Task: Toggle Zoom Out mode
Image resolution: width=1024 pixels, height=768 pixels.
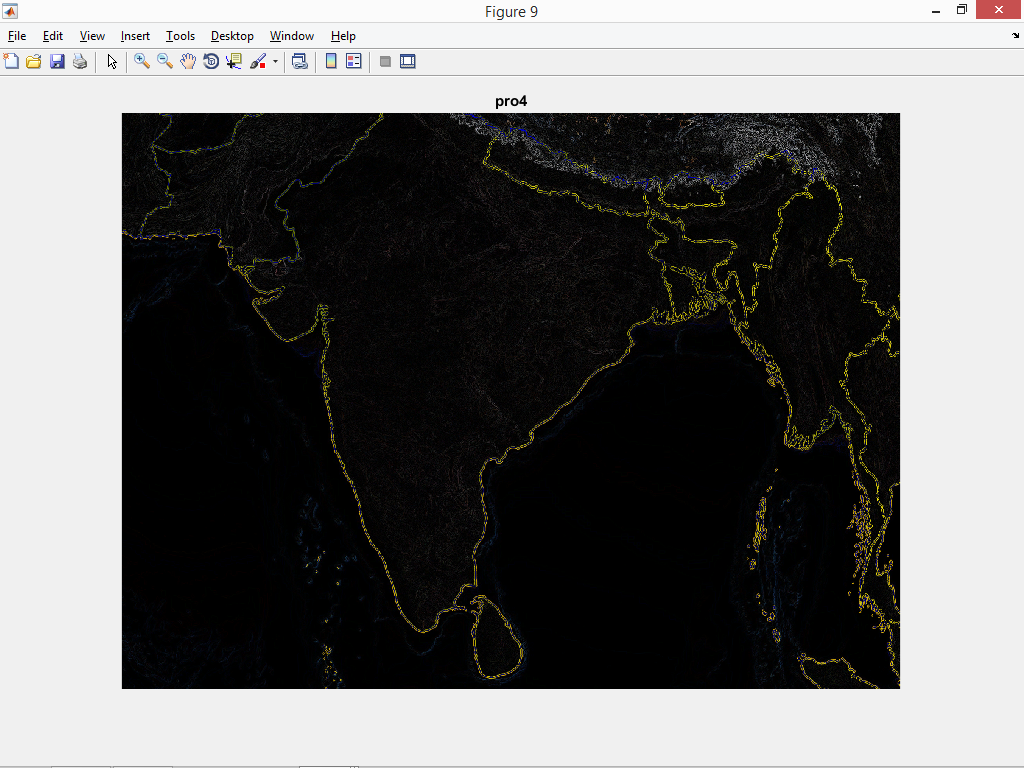Action: click(164, 61)
